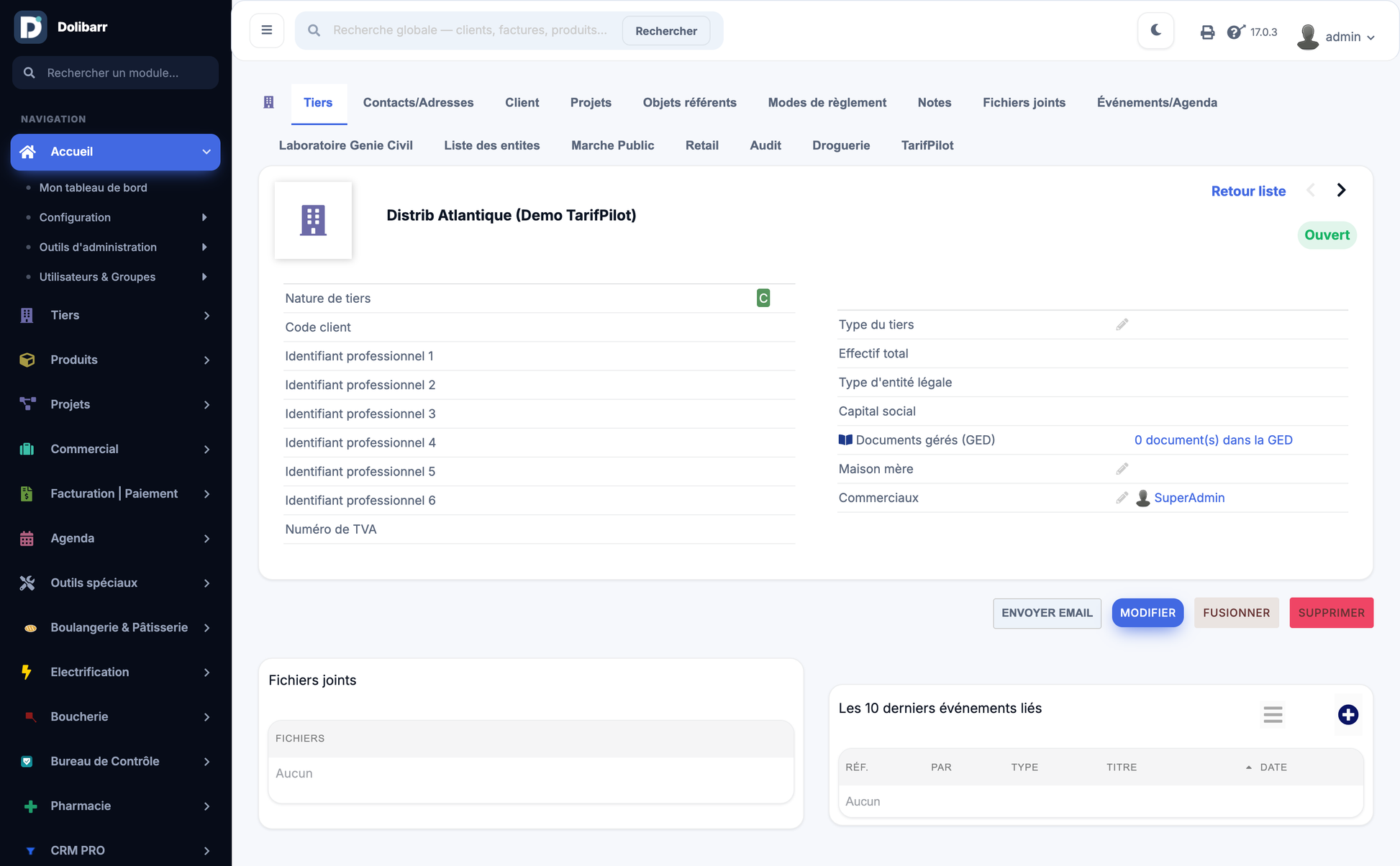Screen dimensions: 1400x866
Task: Switch to dark mode moon icon
Action: tap(1156, 30)
